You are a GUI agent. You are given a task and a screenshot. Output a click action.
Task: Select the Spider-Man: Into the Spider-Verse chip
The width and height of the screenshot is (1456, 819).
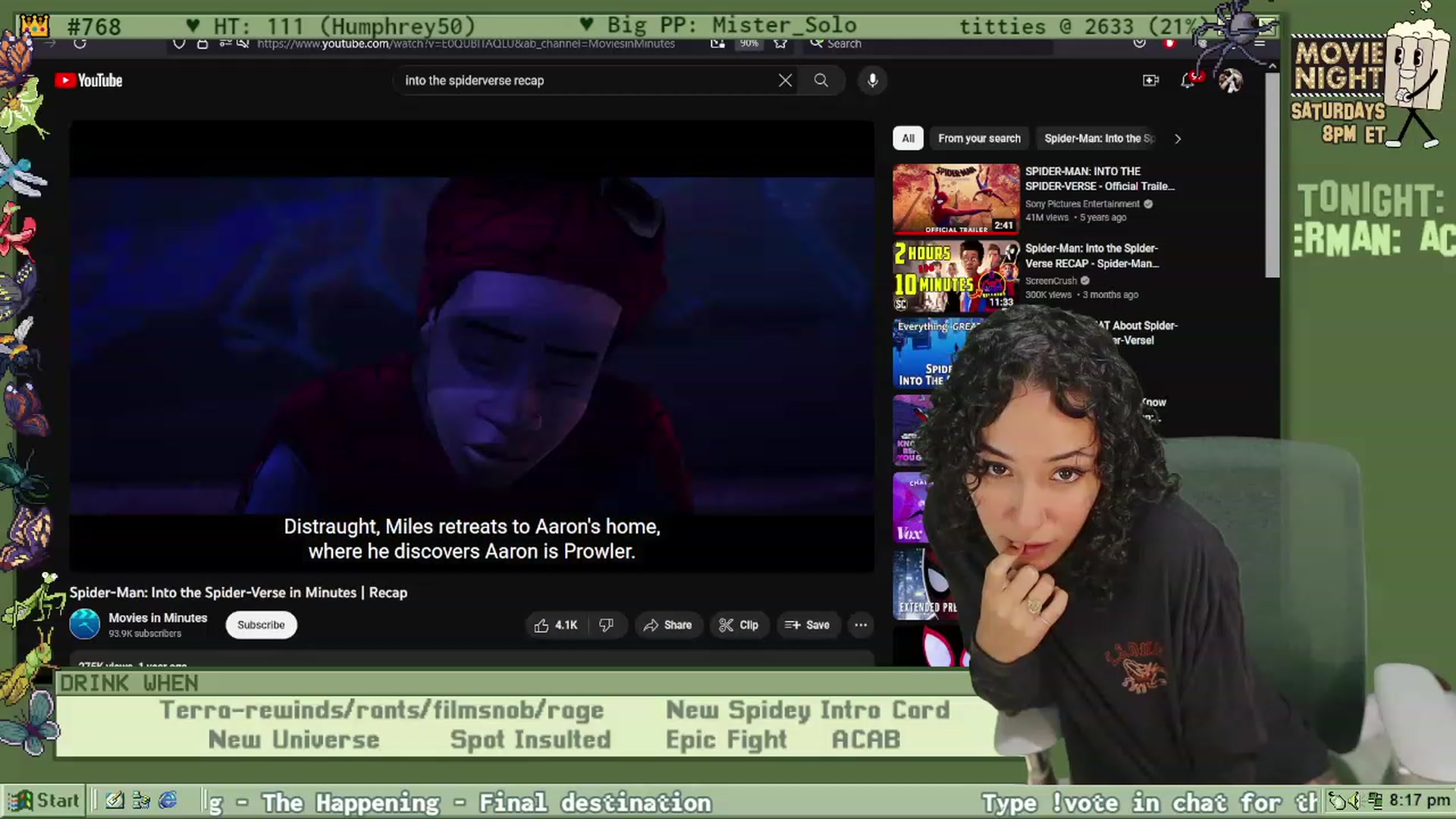coord(1099,138)
